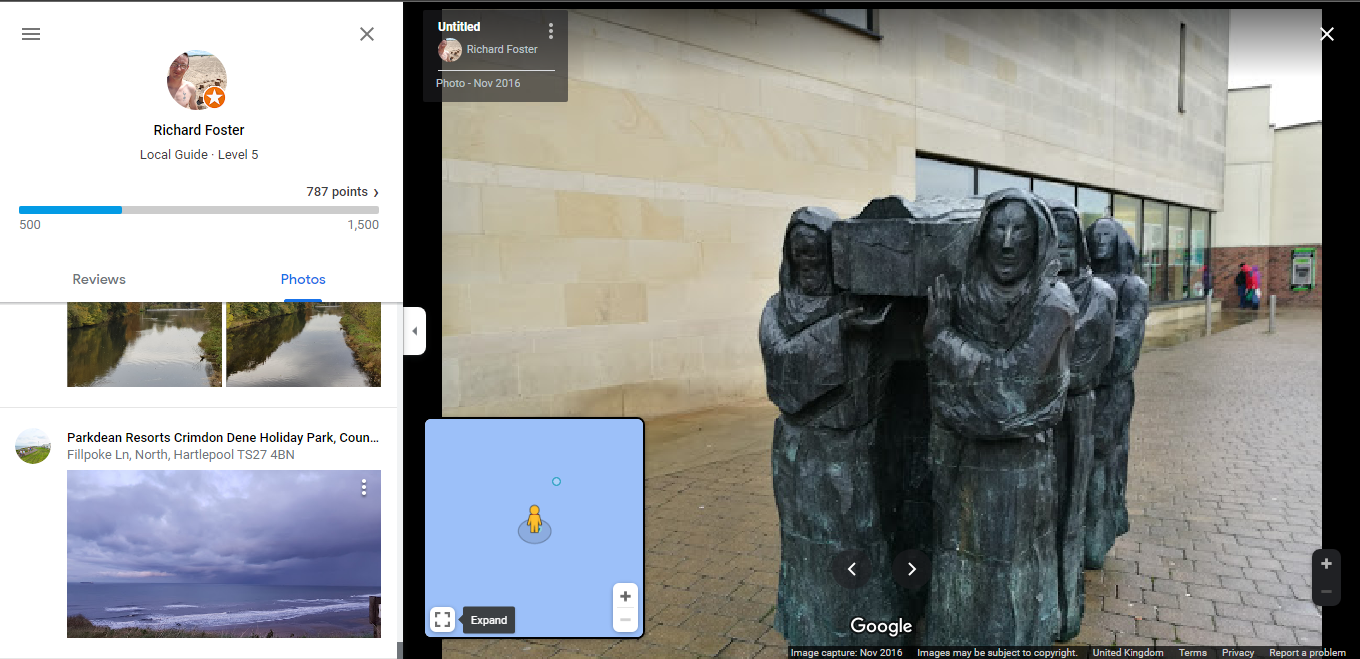
Task: Open the left river photo thumbnail
Action: [144, 344]
